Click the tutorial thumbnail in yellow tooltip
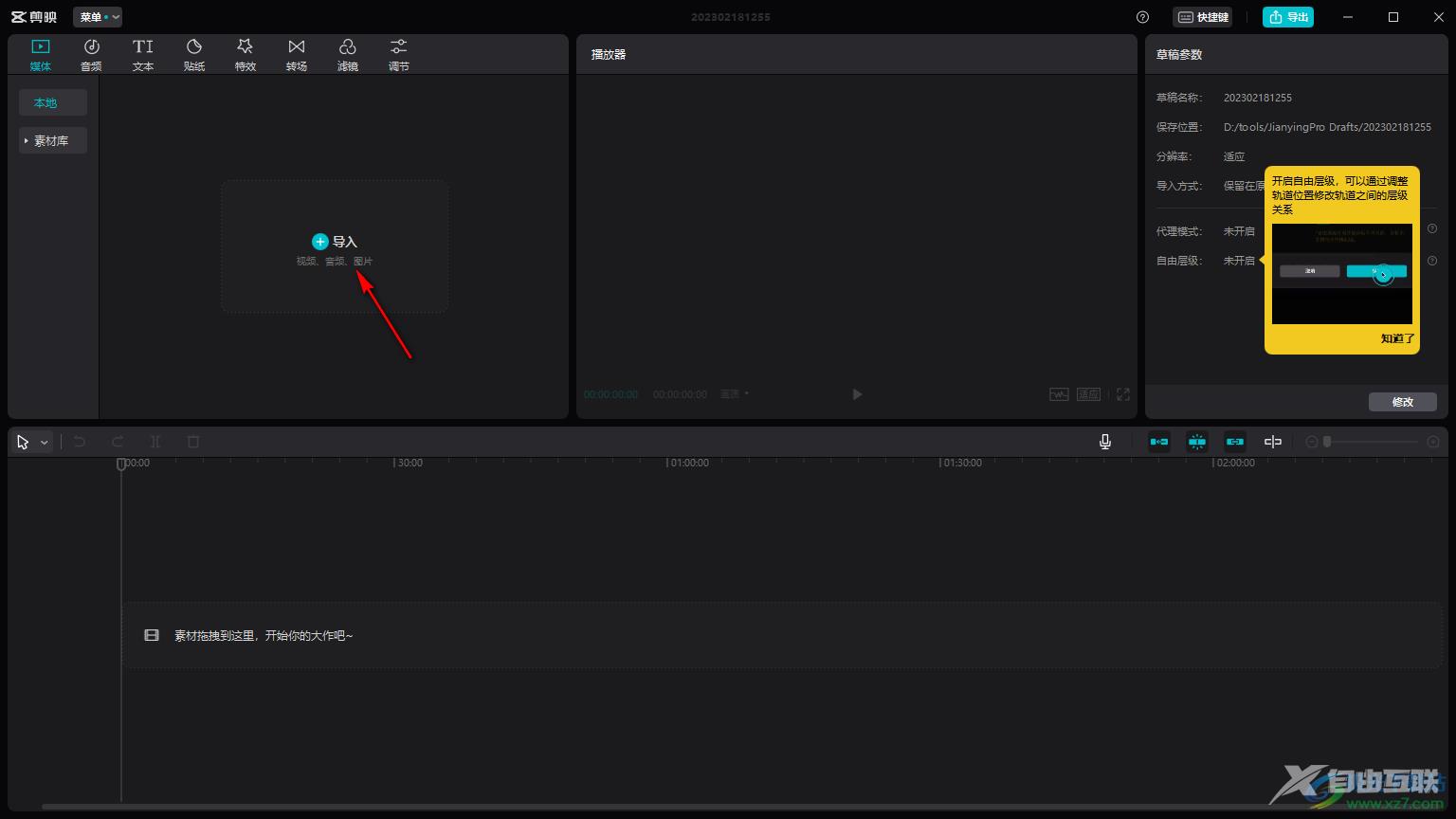This screenshot has height=819, width=1456. pos(1342,274)
